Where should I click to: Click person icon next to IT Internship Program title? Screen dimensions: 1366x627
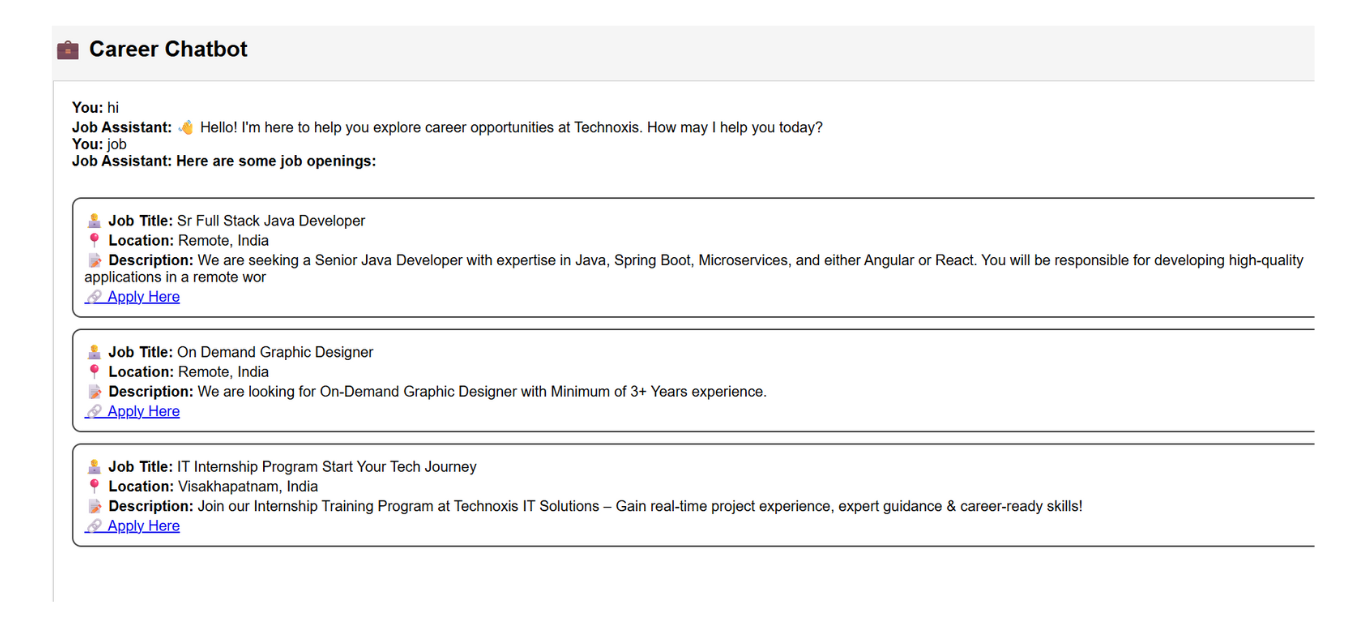click(x=95, y=467)
